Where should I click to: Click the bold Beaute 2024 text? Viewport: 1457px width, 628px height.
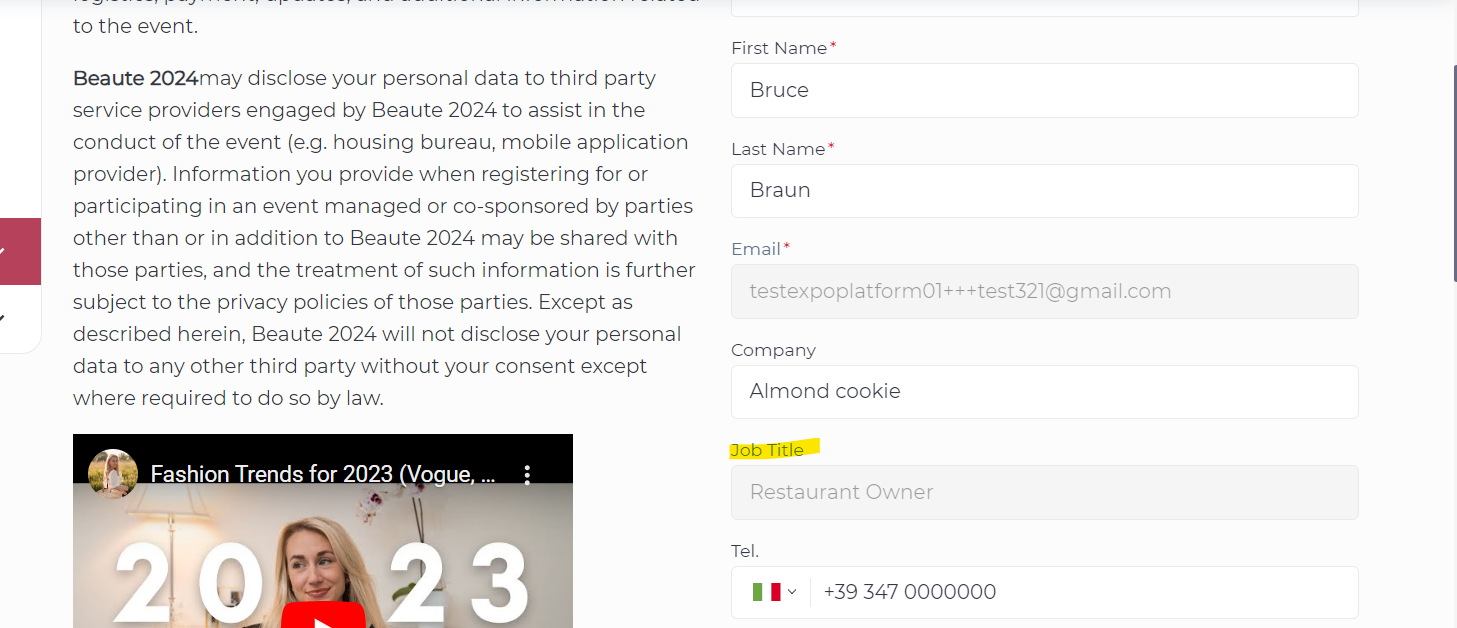(135, 78)
